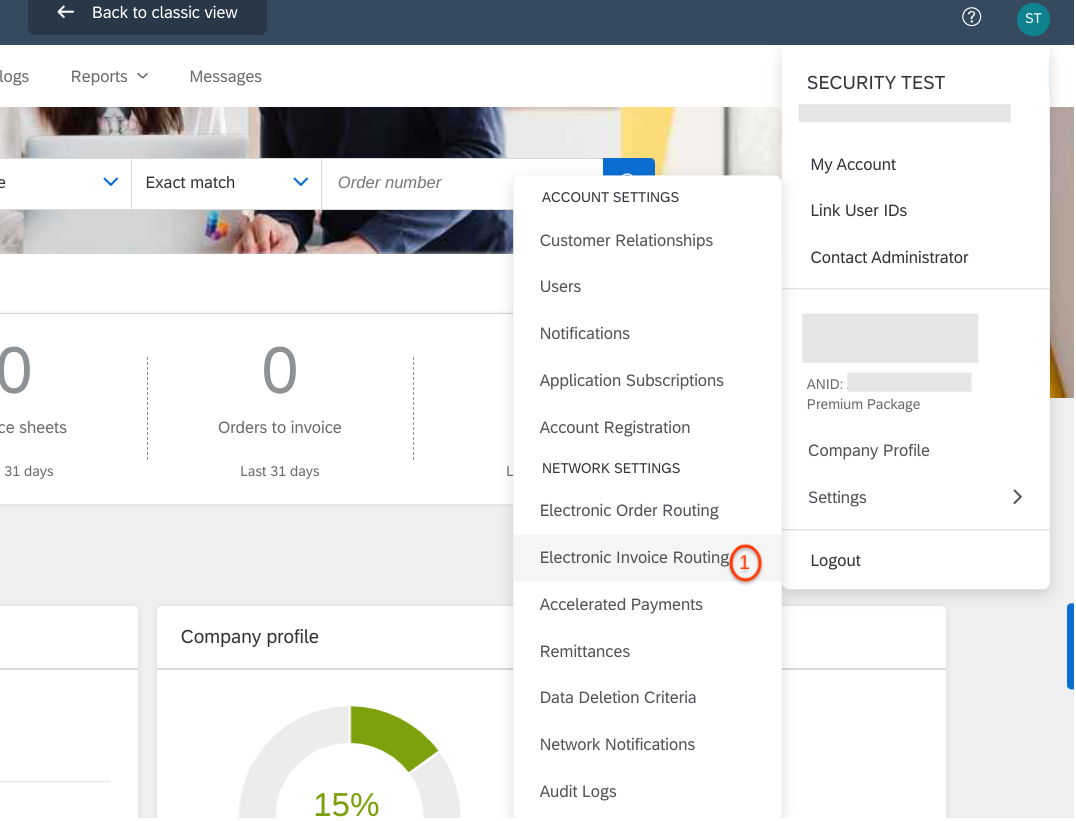Select Network Notifications
Viewport: 1076px width, 821px height.
click(x=617, y=744)
